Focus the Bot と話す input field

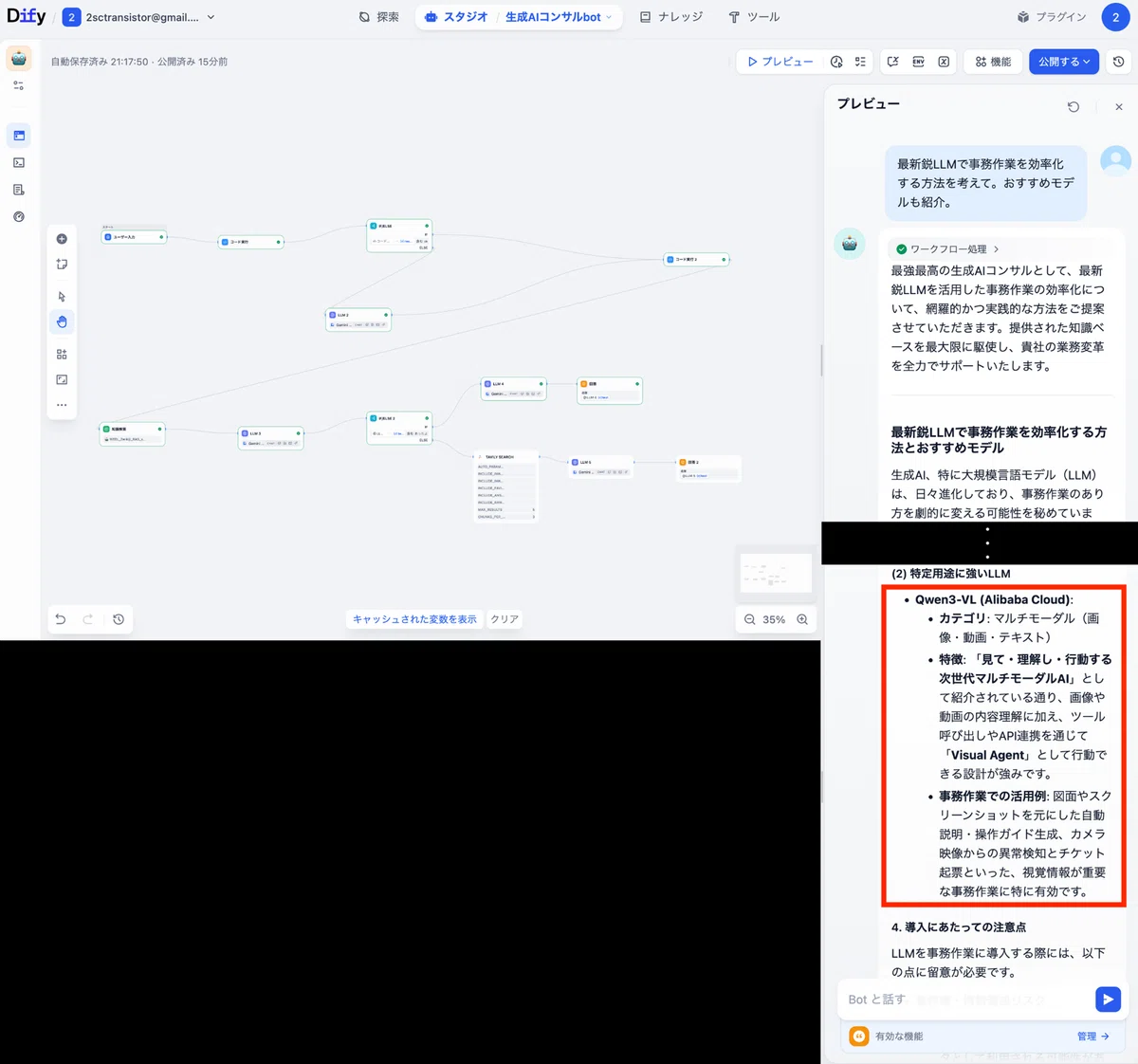[x=965, y=1000]
